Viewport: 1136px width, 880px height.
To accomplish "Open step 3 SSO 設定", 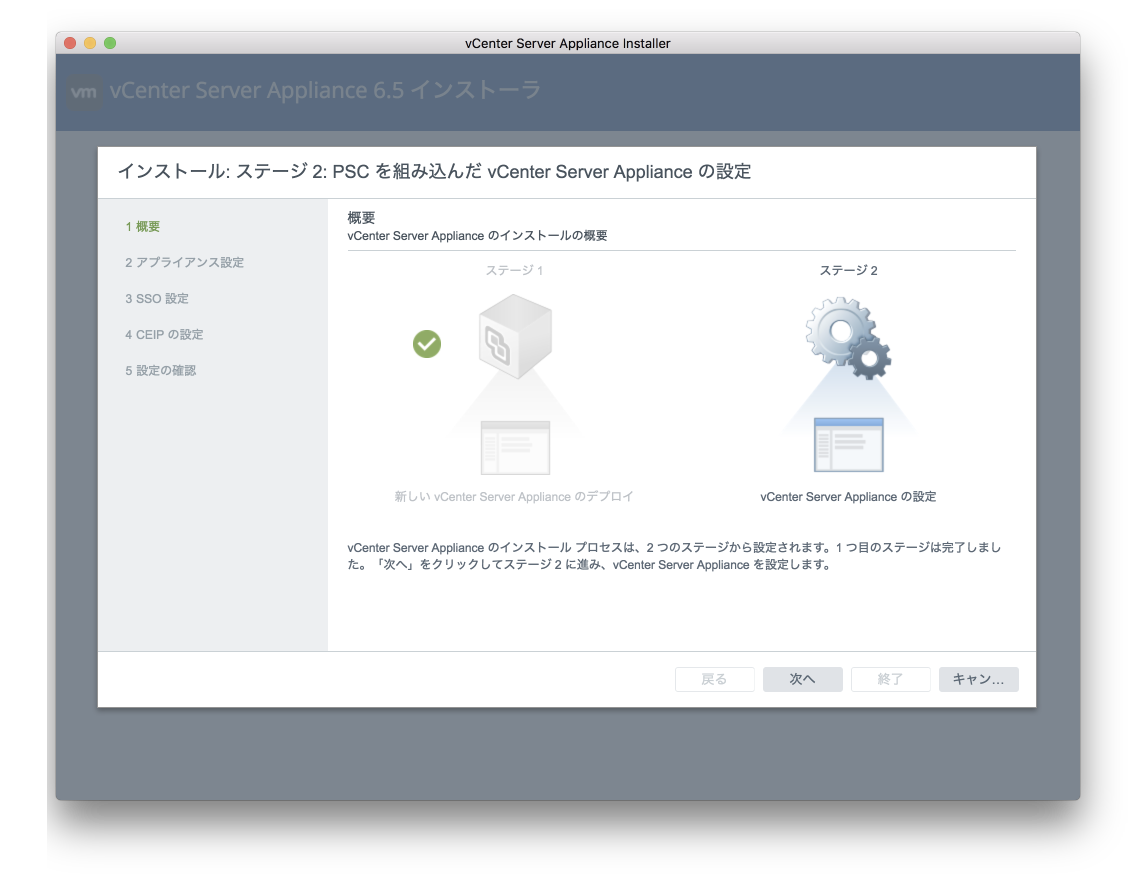I will (x=156, y=299).
